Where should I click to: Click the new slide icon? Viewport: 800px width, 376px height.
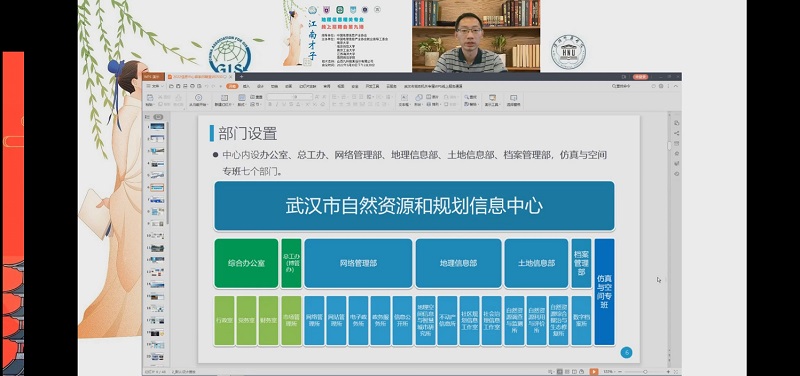(x=224, y=97)
